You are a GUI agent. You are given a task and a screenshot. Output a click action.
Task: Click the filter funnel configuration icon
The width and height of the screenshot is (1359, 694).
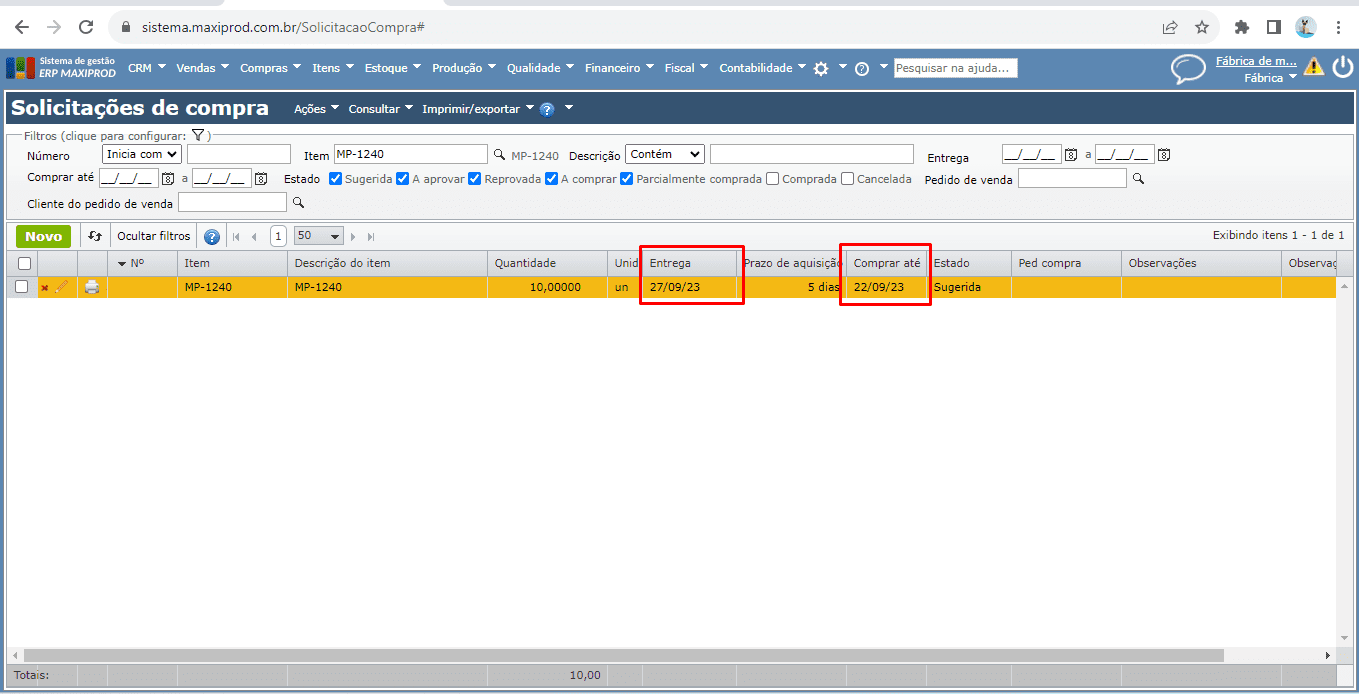tap(198, 135)
